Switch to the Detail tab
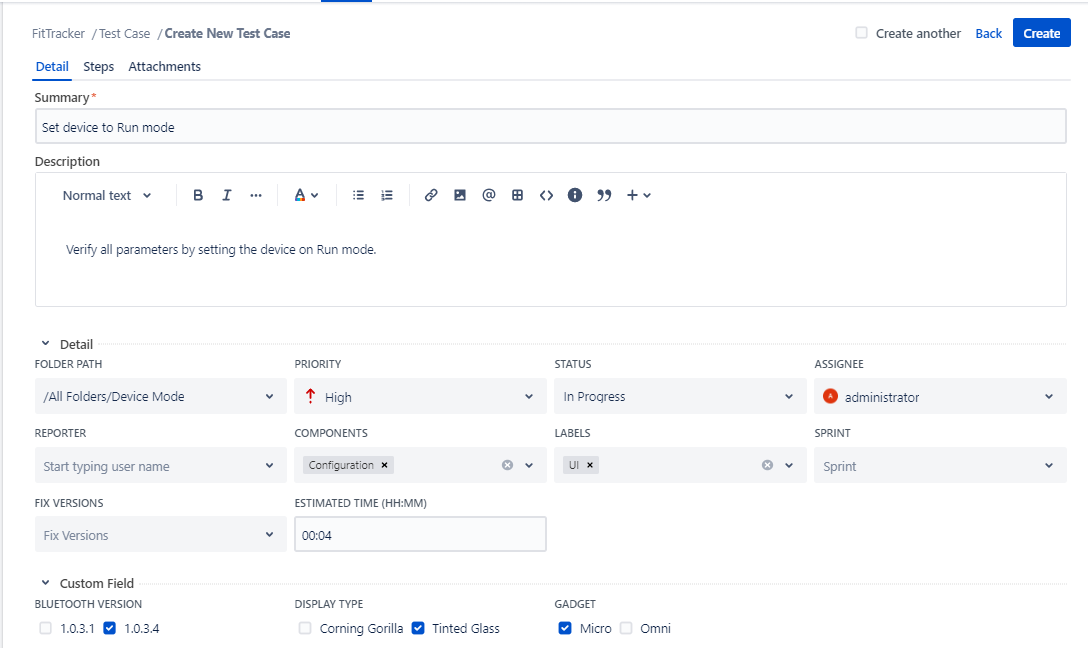This screenshot has height=648, width=1088. point(52,67)
